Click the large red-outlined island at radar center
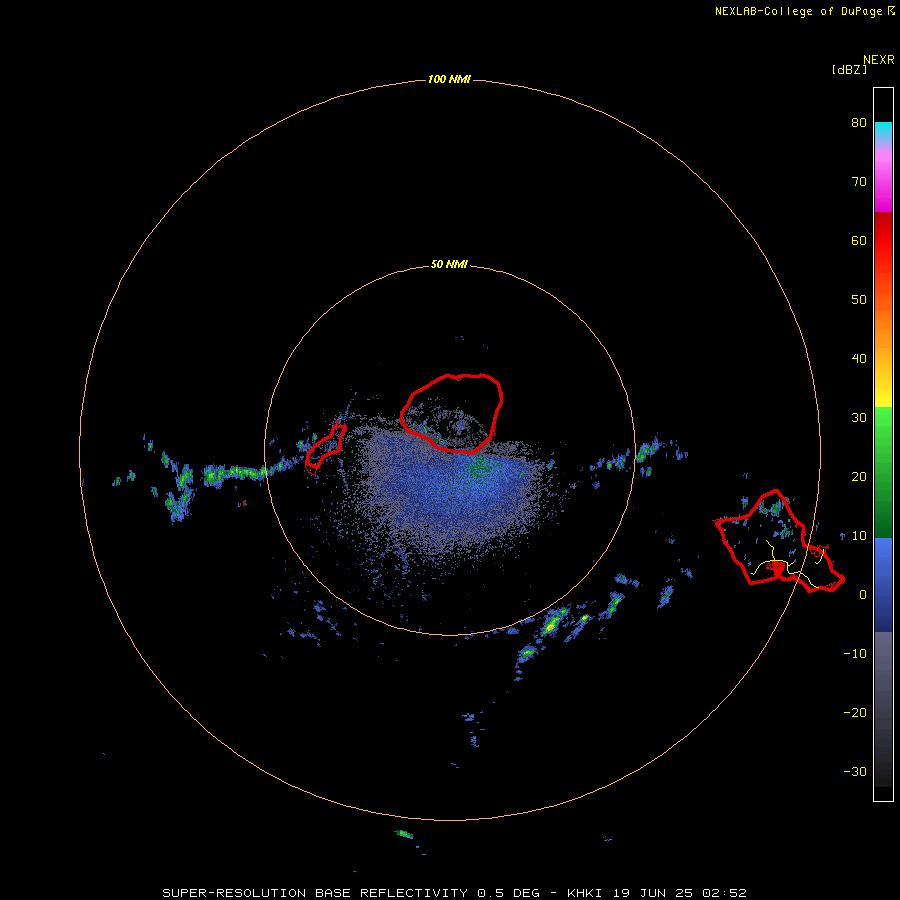Viewport: 900px width, 900px height. tap(452, 413)
